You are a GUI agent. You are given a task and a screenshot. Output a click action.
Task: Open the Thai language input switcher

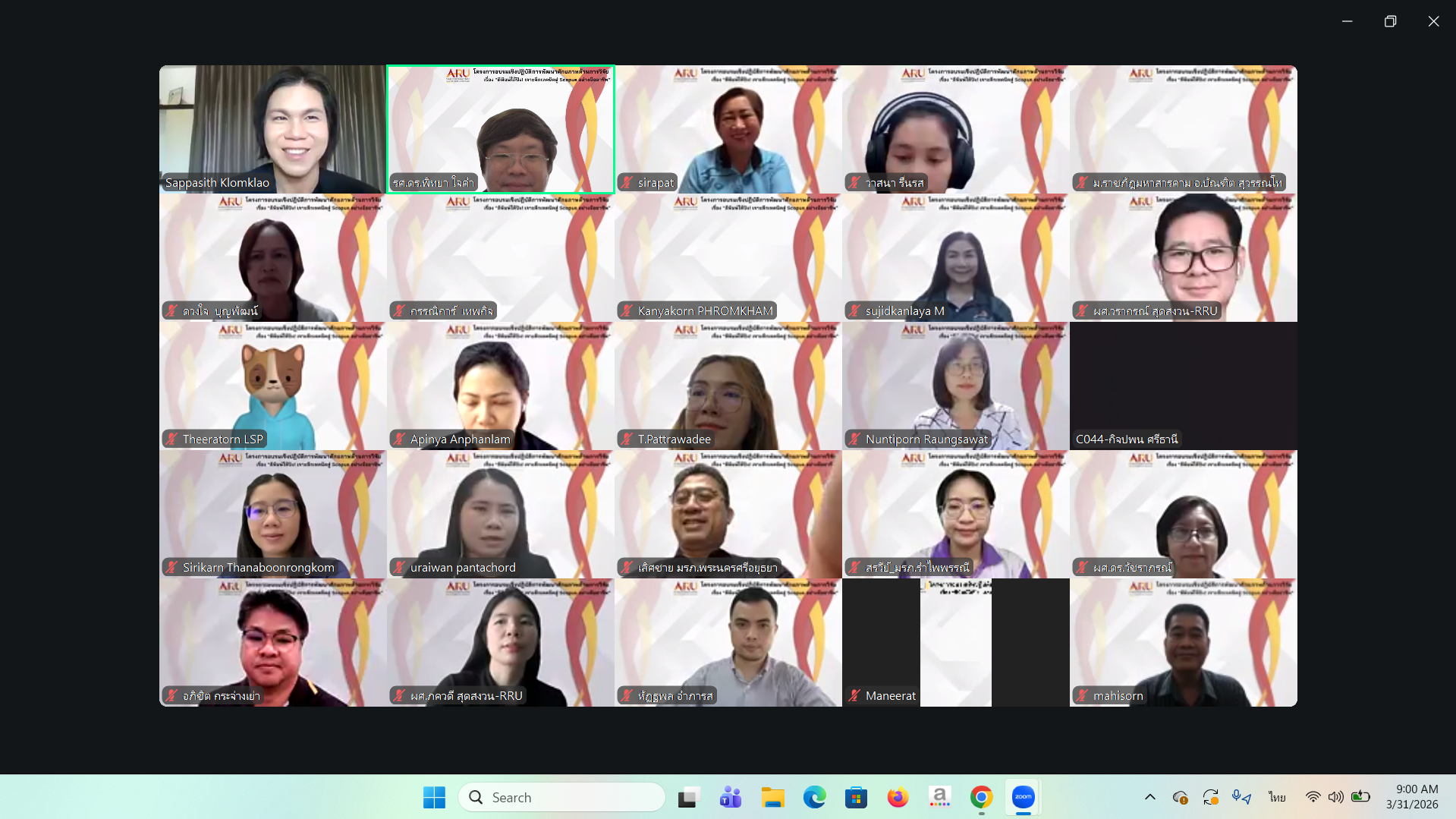click(1277, 797)
